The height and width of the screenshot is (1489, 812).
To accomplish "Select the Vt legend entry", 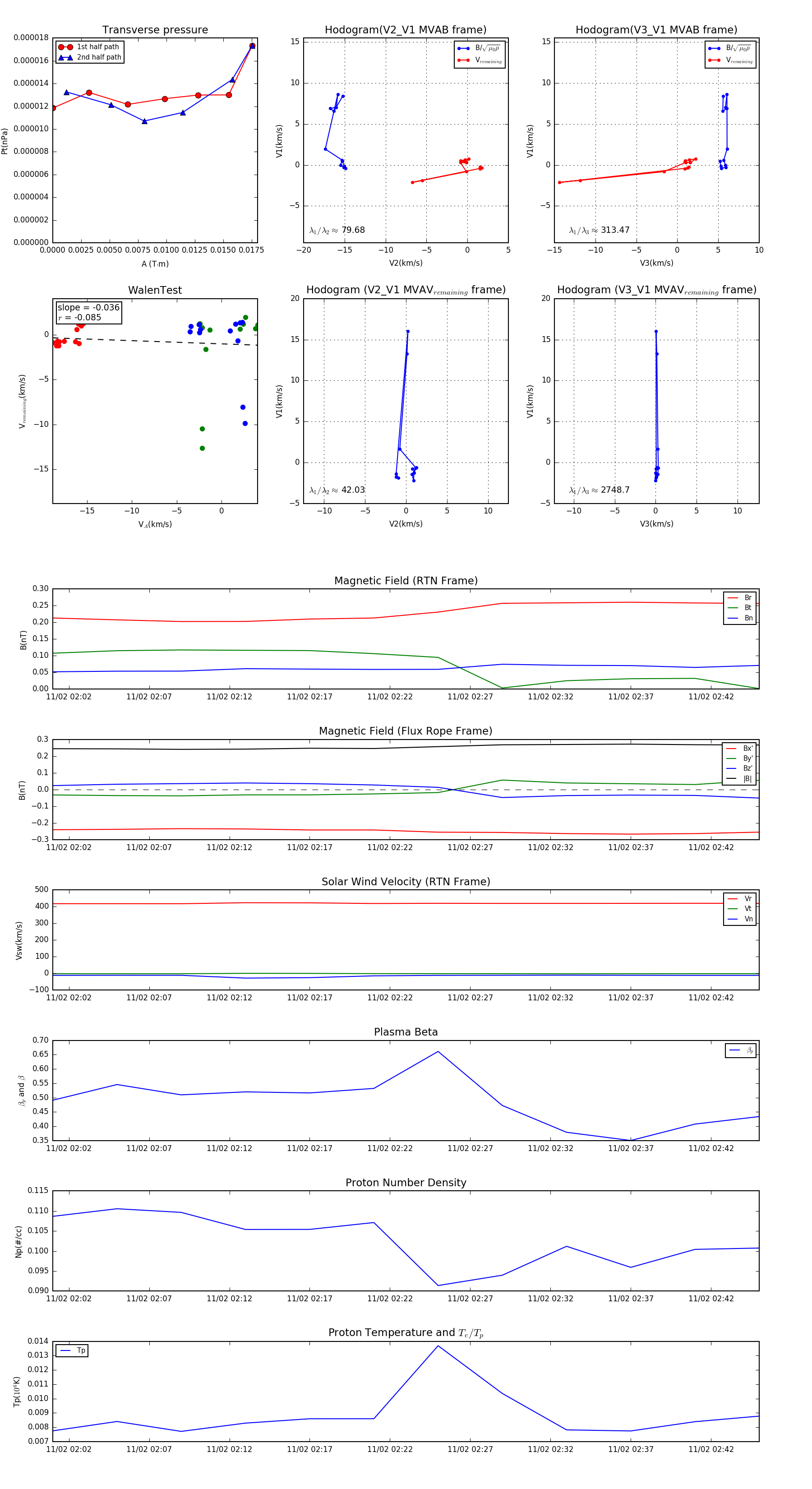I will pyautogui.click(x=740, y=909).
